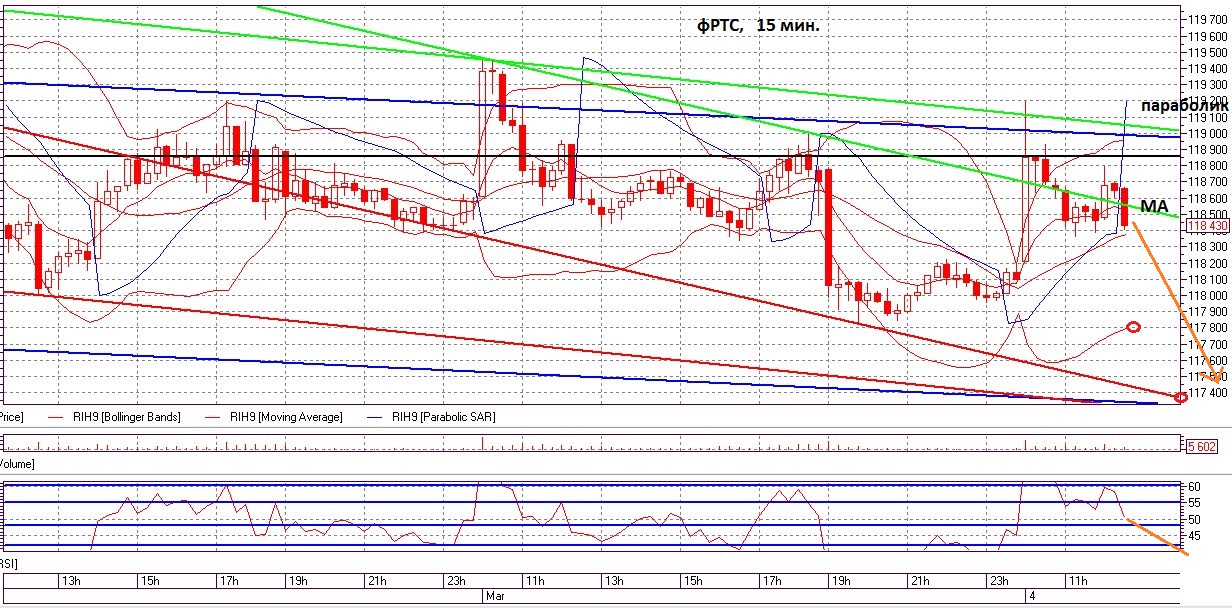
Task: Click the RSI scale value 60
Action: (1194, 487)
